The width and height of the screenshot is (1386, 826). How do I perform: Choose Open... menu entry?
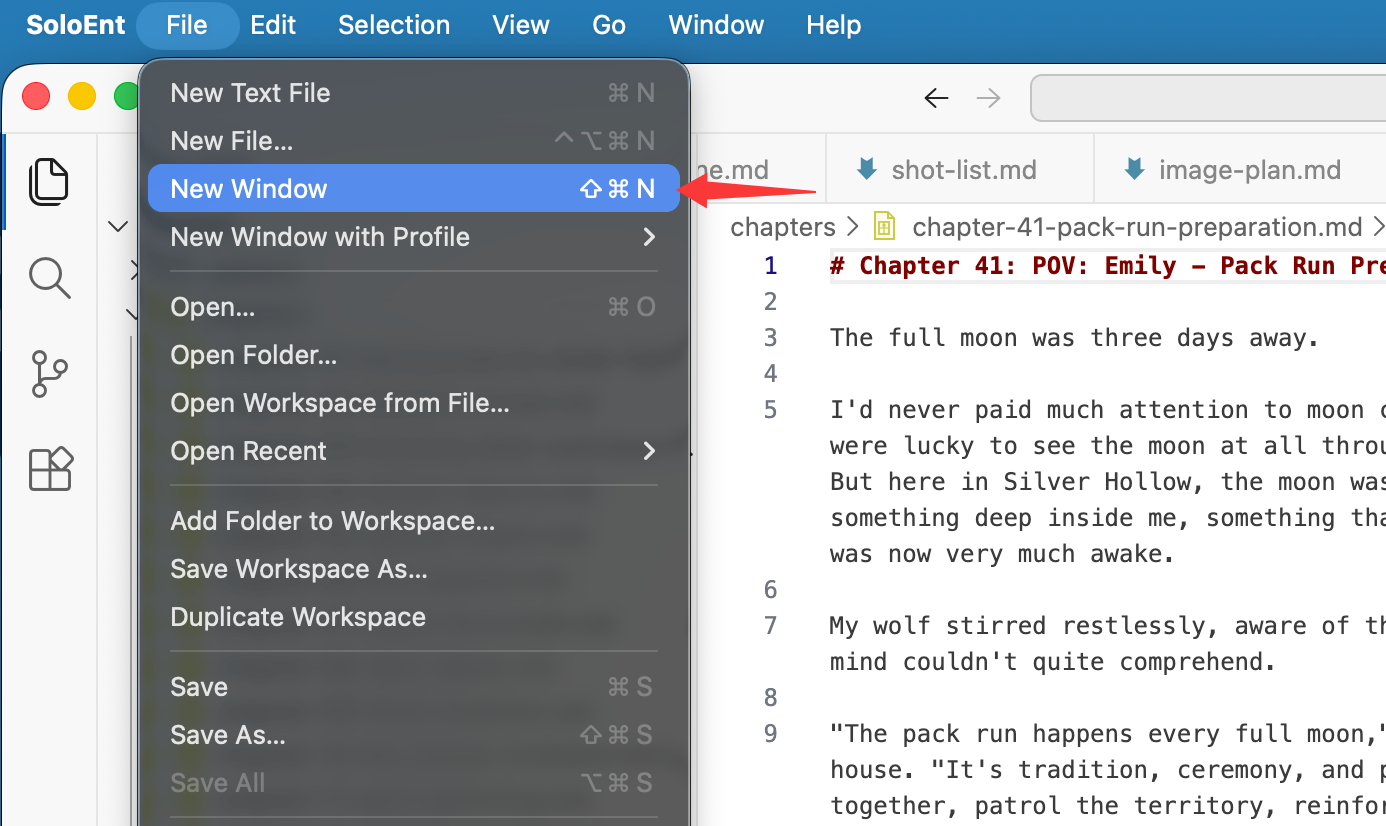pos(414,307)
